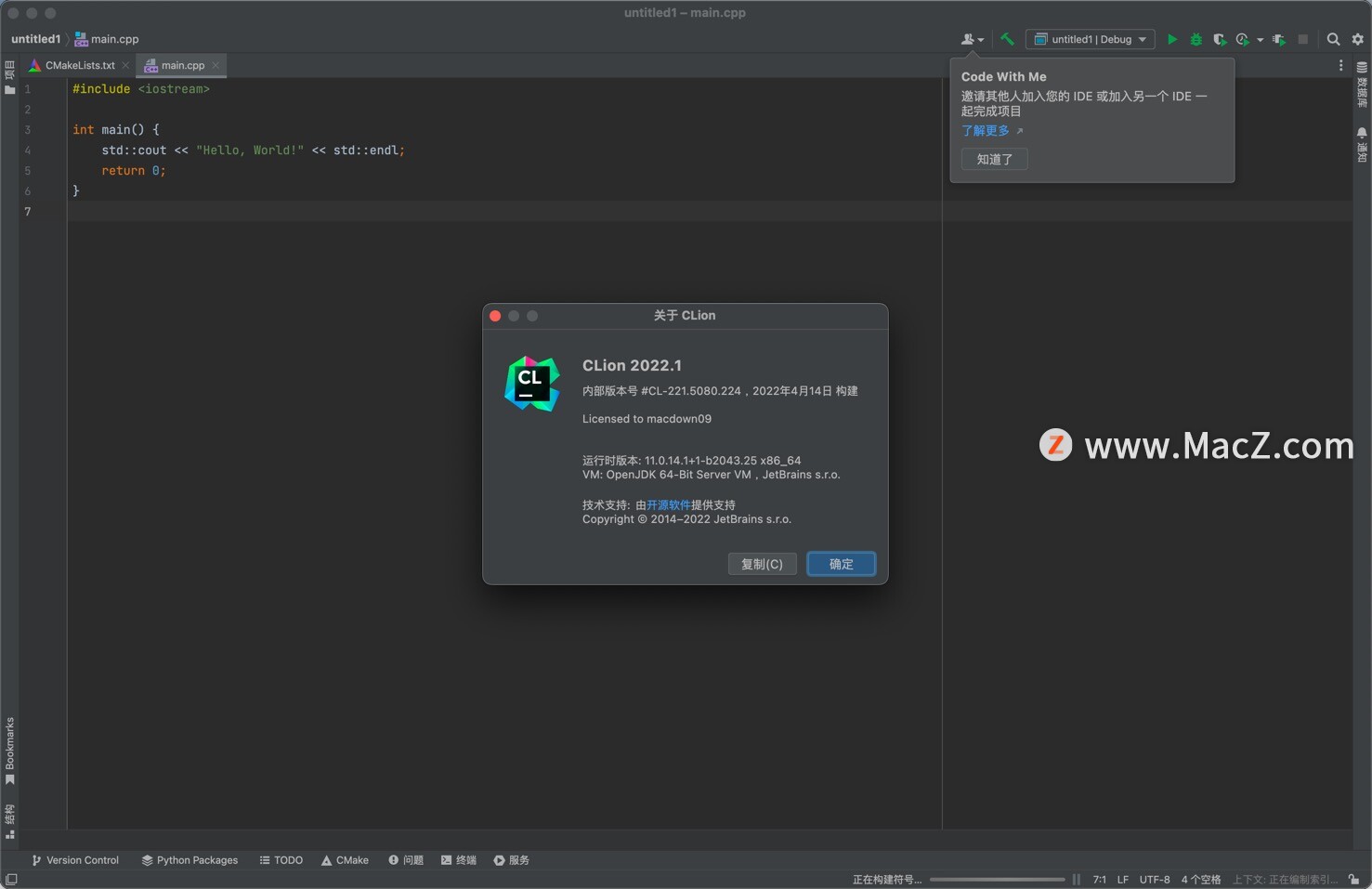Viewport: 1372px width, 889px height.
Task: Open the CMake tool window
Action: pos(345,860)
